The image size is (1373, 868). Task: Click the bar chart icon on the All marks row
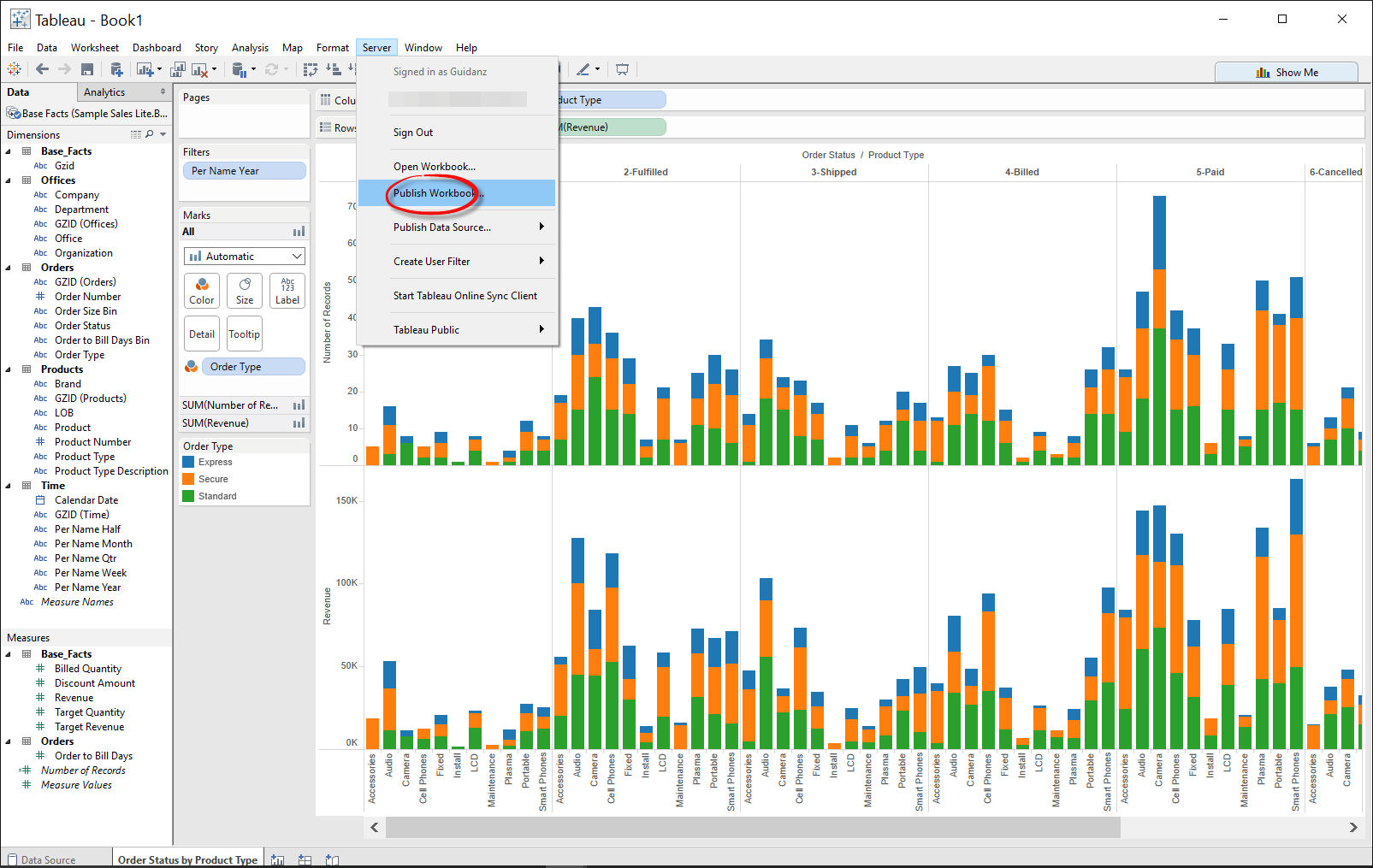pos(299,232)
